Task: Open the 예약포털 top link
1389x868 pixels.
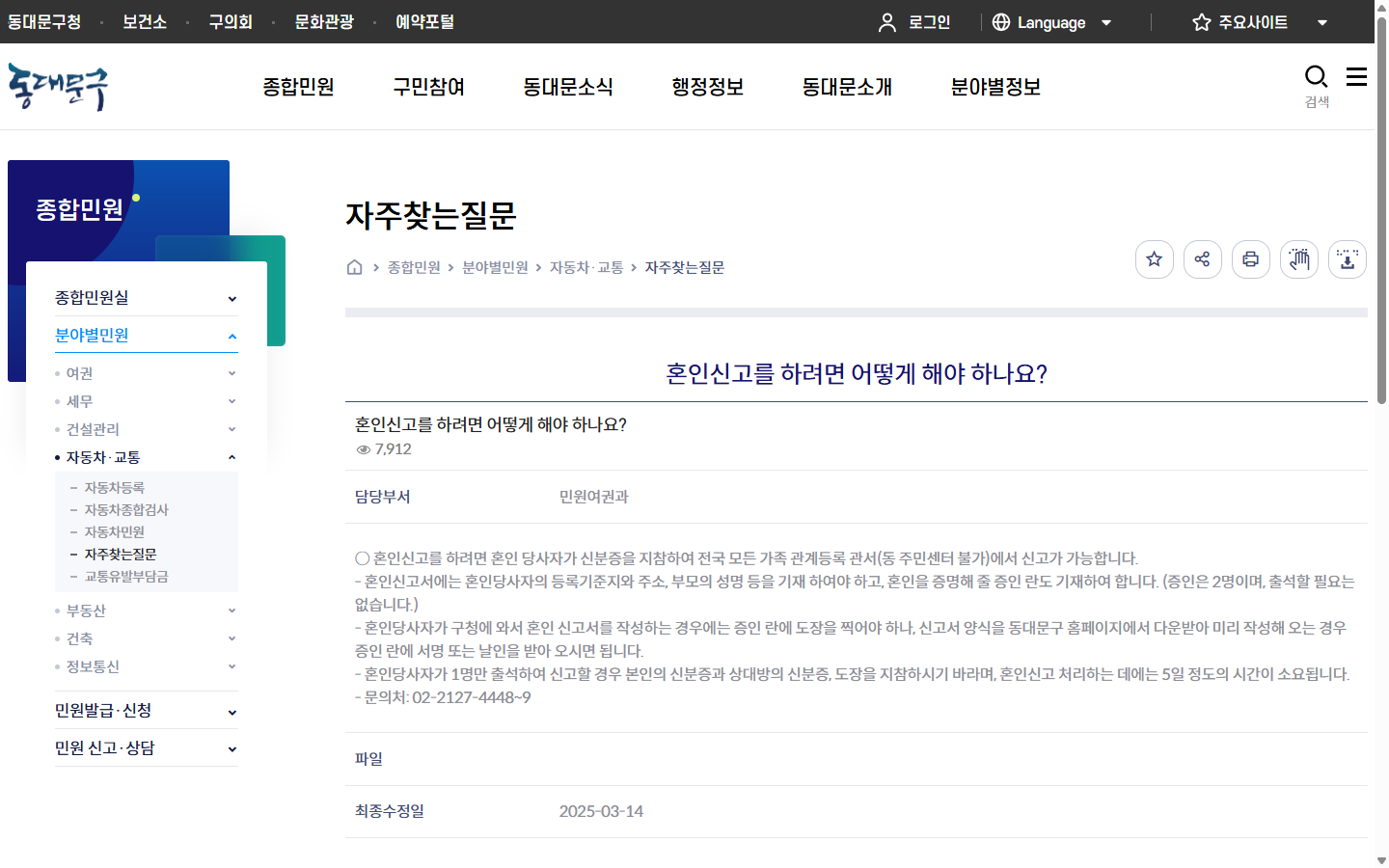Action: (x=424, y=22)
